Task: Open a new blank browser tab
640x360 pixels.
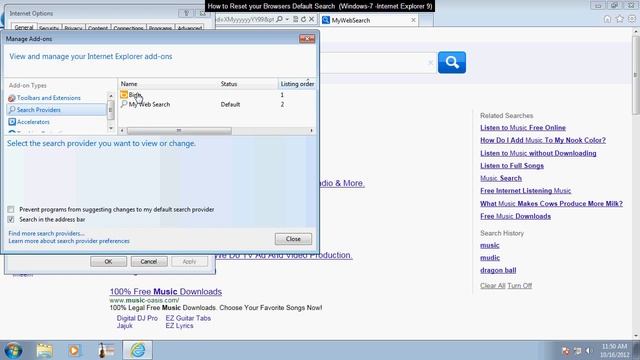Action: 426,20
